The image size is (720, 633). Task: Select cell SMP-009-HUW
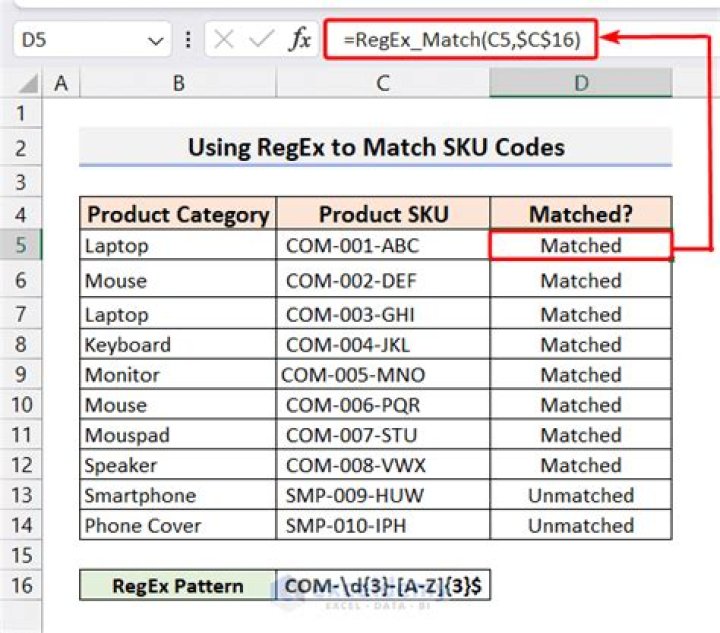tap(383, 495)
